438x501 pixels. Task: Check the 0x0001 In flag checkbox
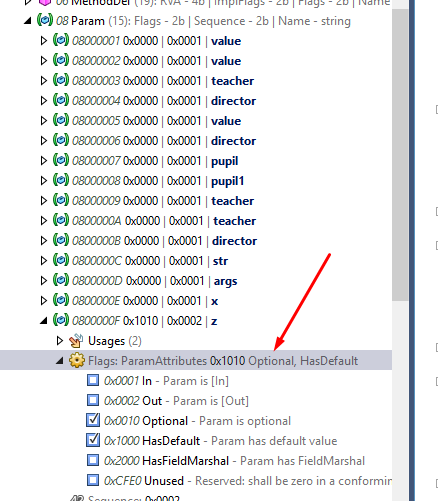coord(93,380)
